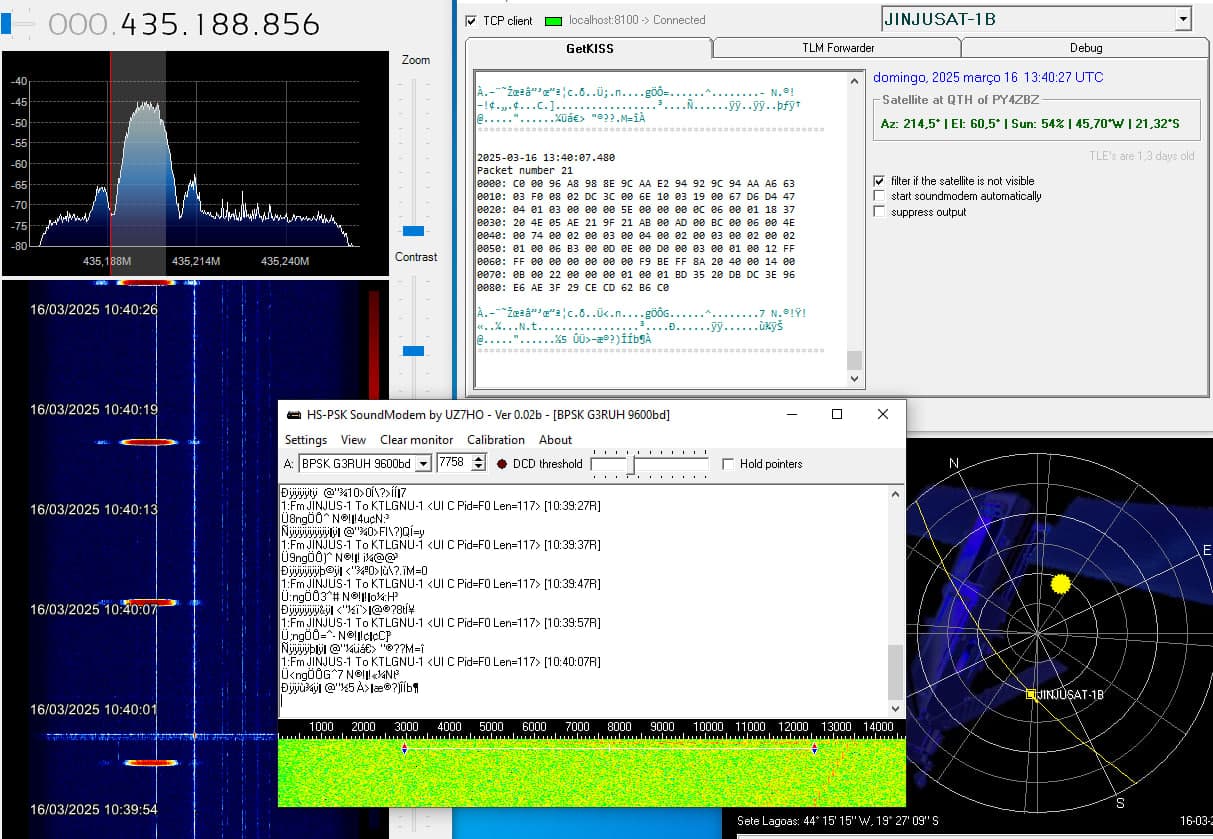Click 'localhost:8100 -> Connected' status text
The width and height of the screenshot is (1213, 839).
pyautogui.click(x=637, y=20)
